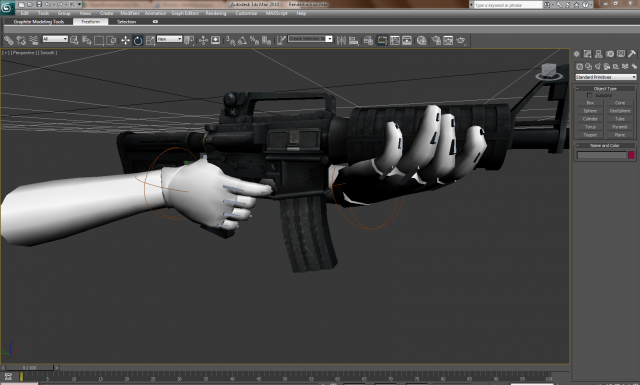Open Create Selection Set dropdown

tap(310, 39)
